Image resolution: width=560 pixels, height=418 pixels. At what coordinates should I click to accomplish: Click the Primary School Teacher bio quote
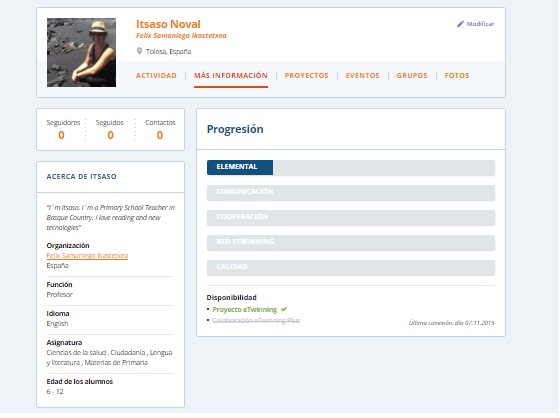click(110, 218)
